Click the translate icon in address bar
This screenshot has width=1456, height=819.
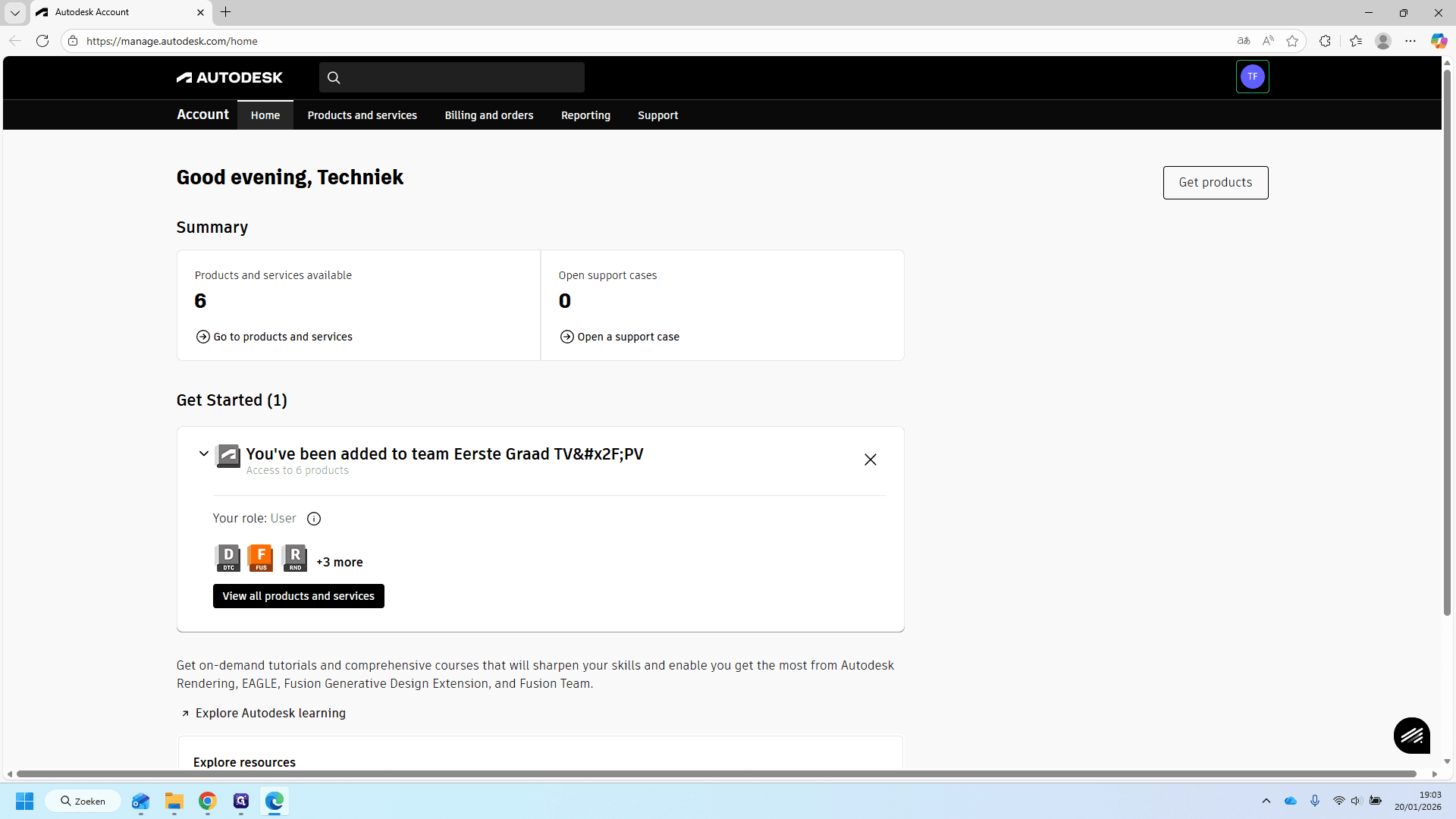(x=1244, y=41)
